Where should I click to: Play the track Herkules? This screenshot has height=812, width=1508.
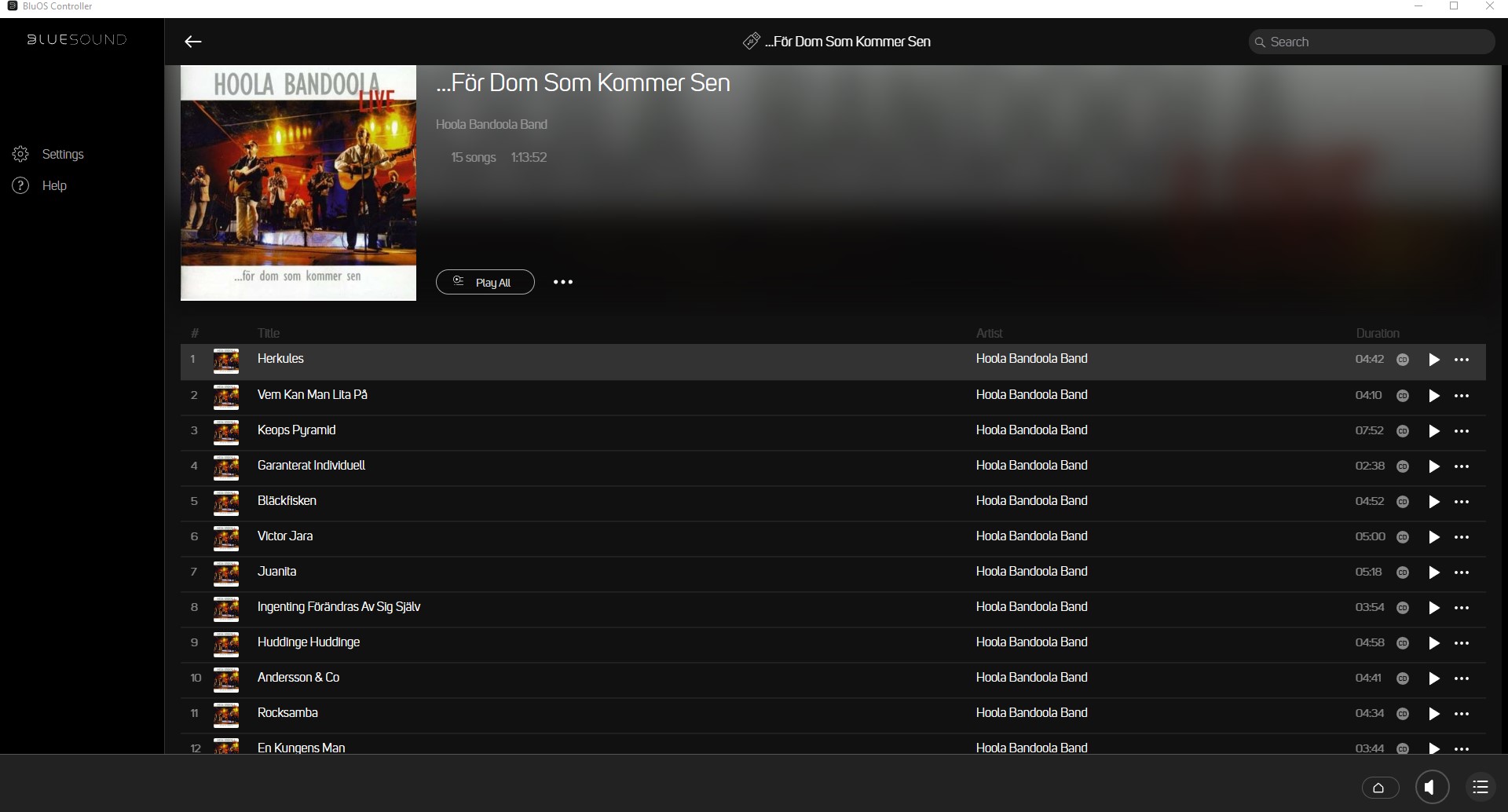tap(1434, 360)
